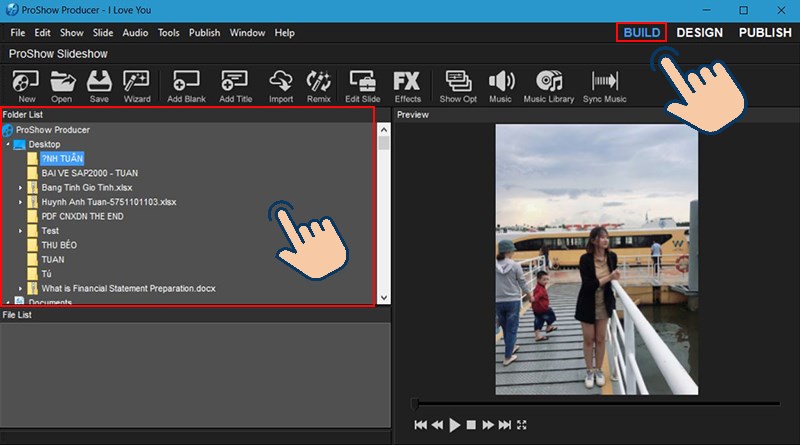Expand the Test folder node

pos(20,231)
